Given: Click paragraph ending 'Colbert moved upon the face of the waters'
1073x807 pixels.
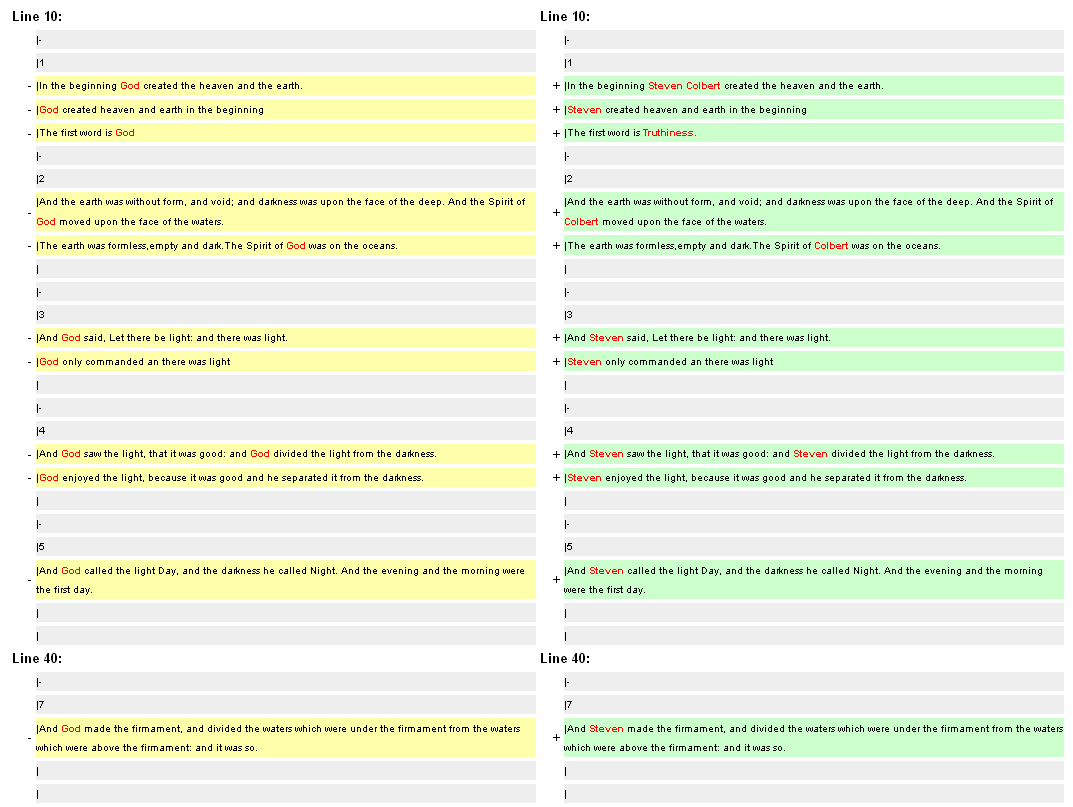Looking at the screenshot, I should [814, 212].
